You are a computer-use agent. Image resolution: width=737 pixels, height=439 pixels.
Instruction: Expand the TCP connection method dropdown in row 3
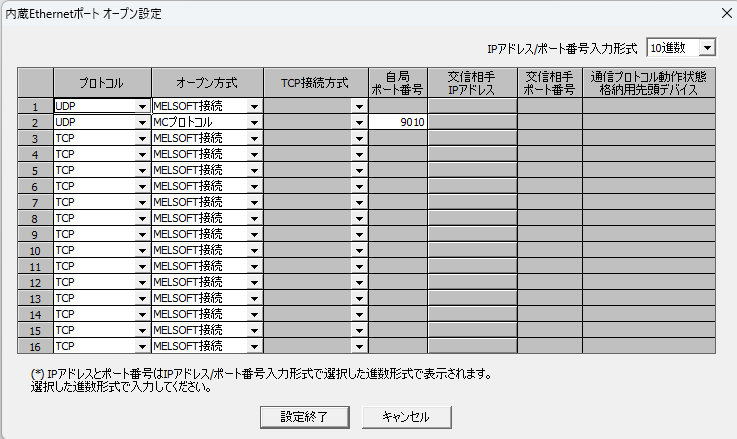click(x=359, y=138)
